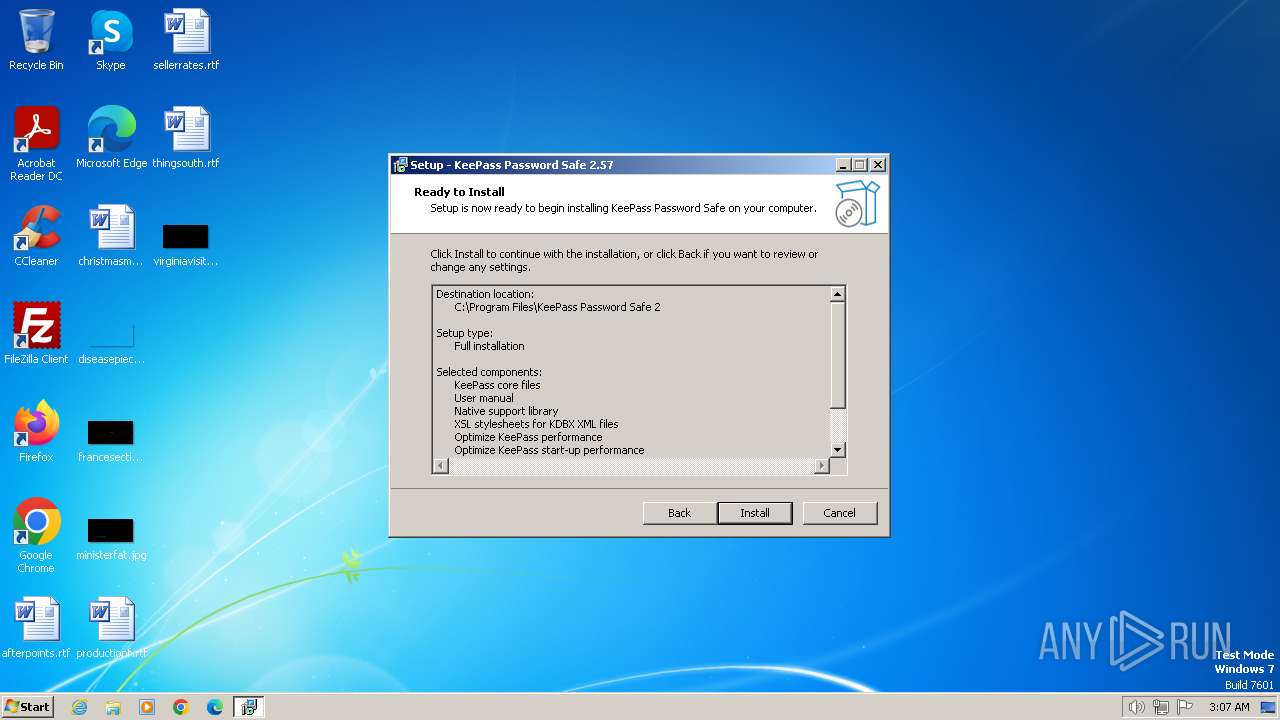This screenshot has width=1280, height=720.
Task: Open the Recycle Bin desktop icon
Action: click(x=36, y=40)
